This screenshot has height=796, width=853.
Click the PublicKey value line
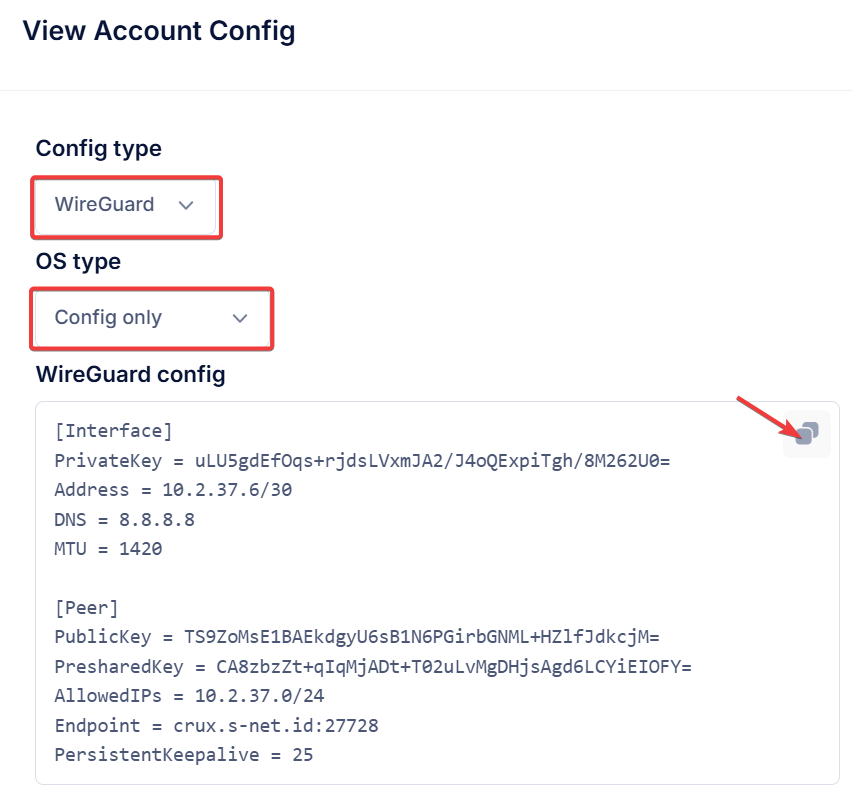(357, 637)
